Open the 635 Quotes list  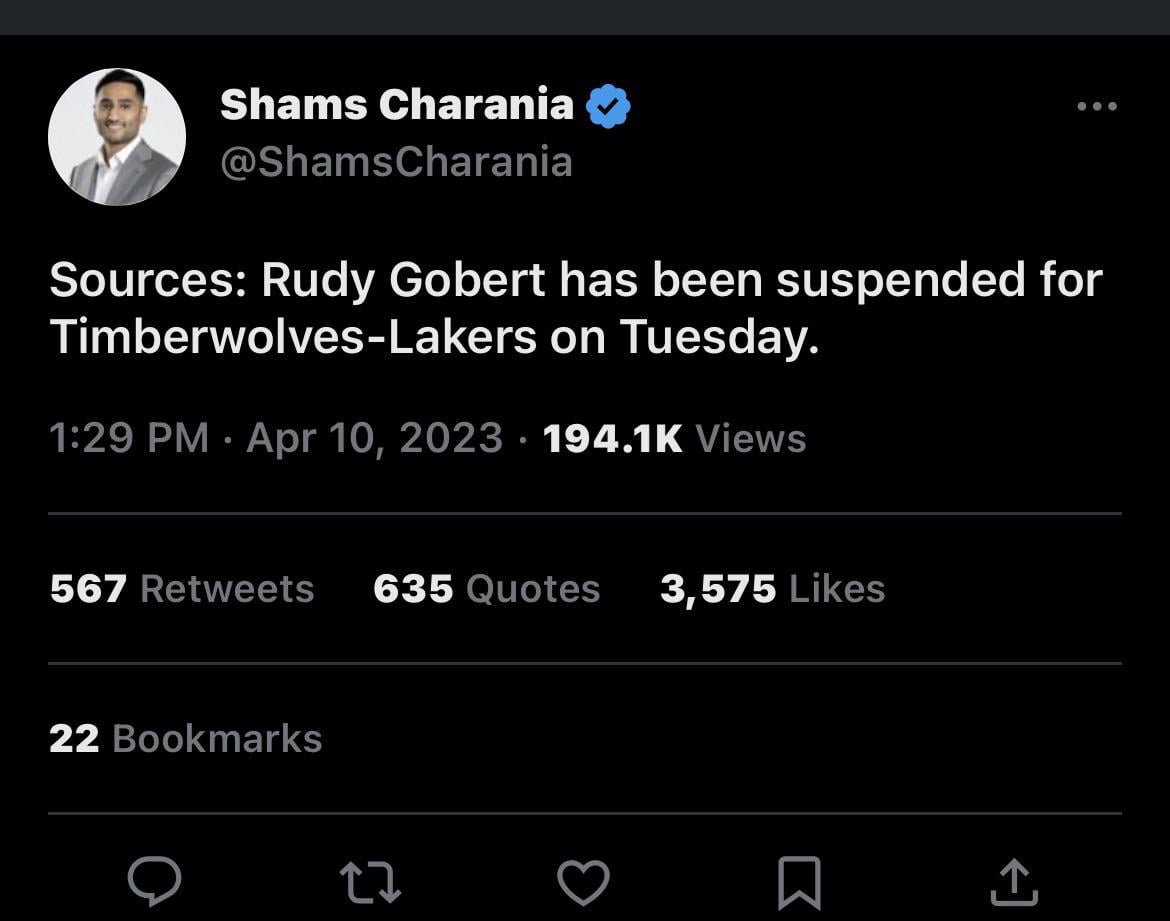pos(486,589)
